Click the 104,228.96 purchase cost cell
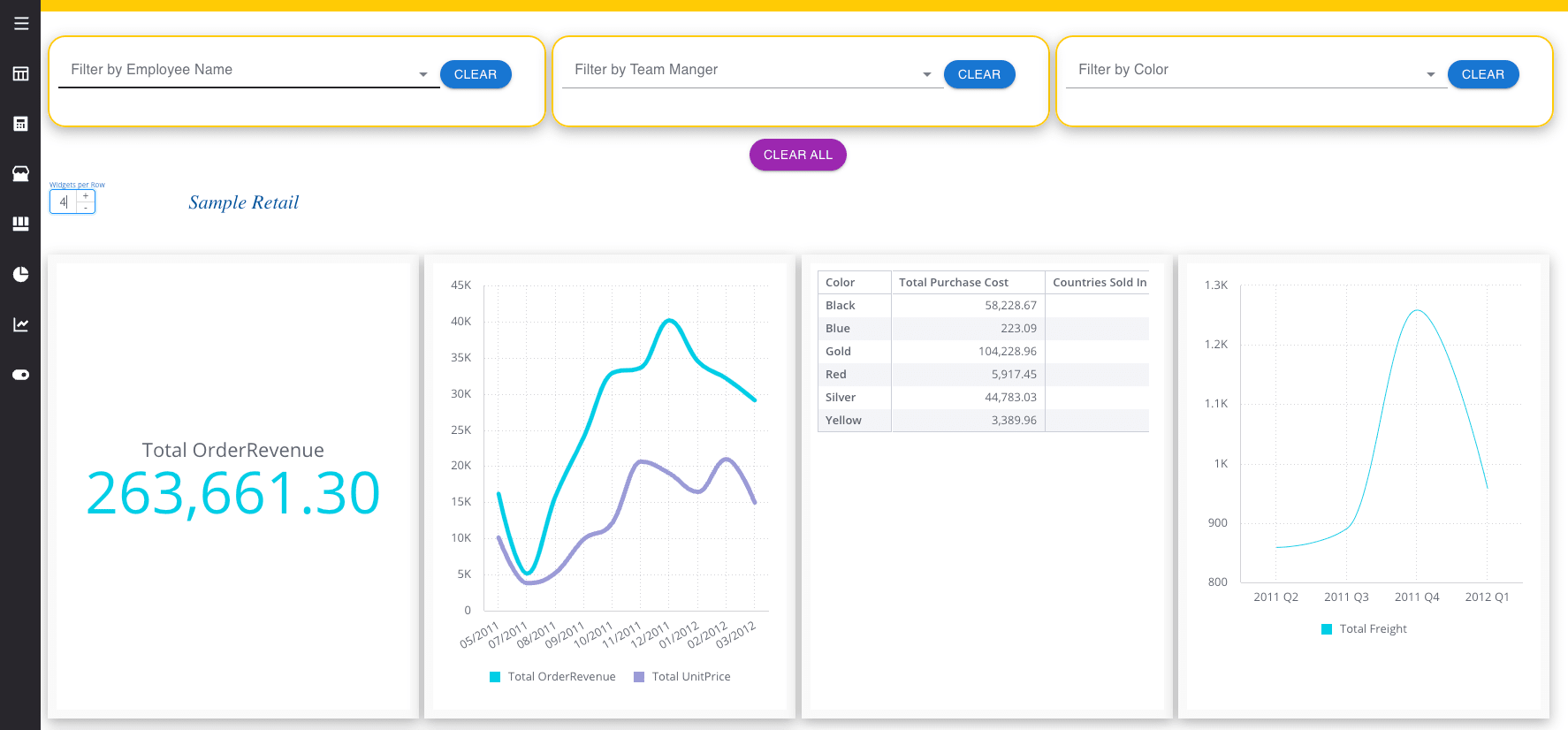 tap(968, 351)
